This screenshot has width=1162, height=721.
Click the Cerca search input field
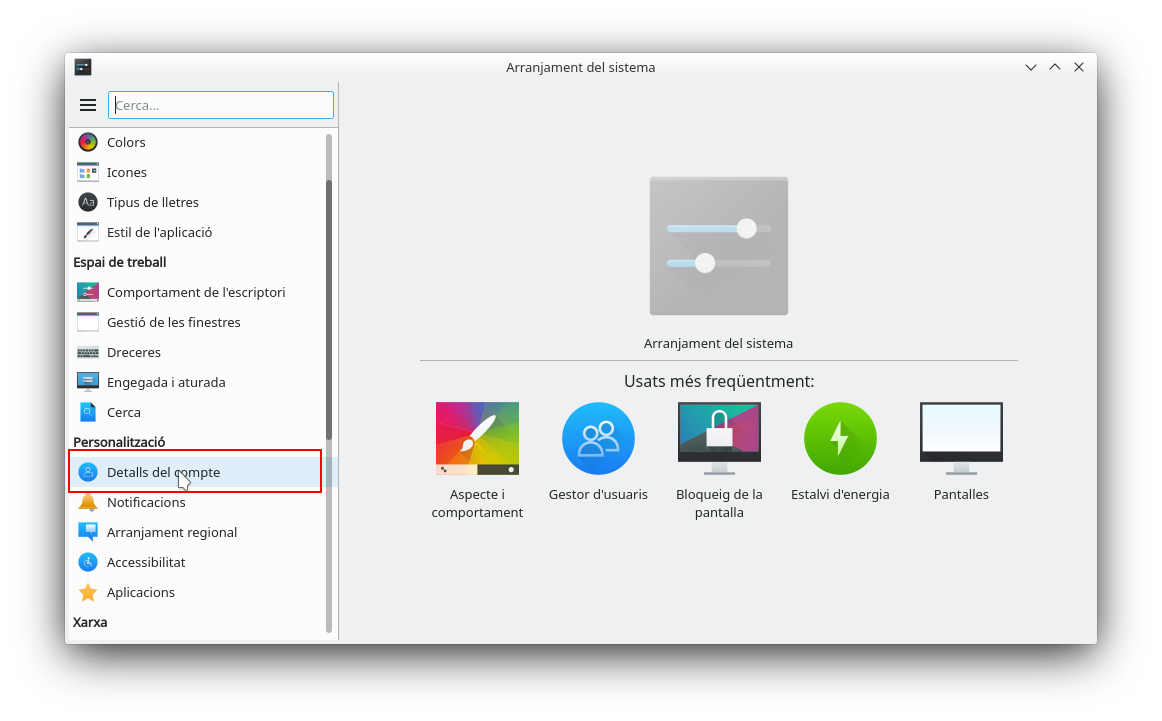click(222, 105)
